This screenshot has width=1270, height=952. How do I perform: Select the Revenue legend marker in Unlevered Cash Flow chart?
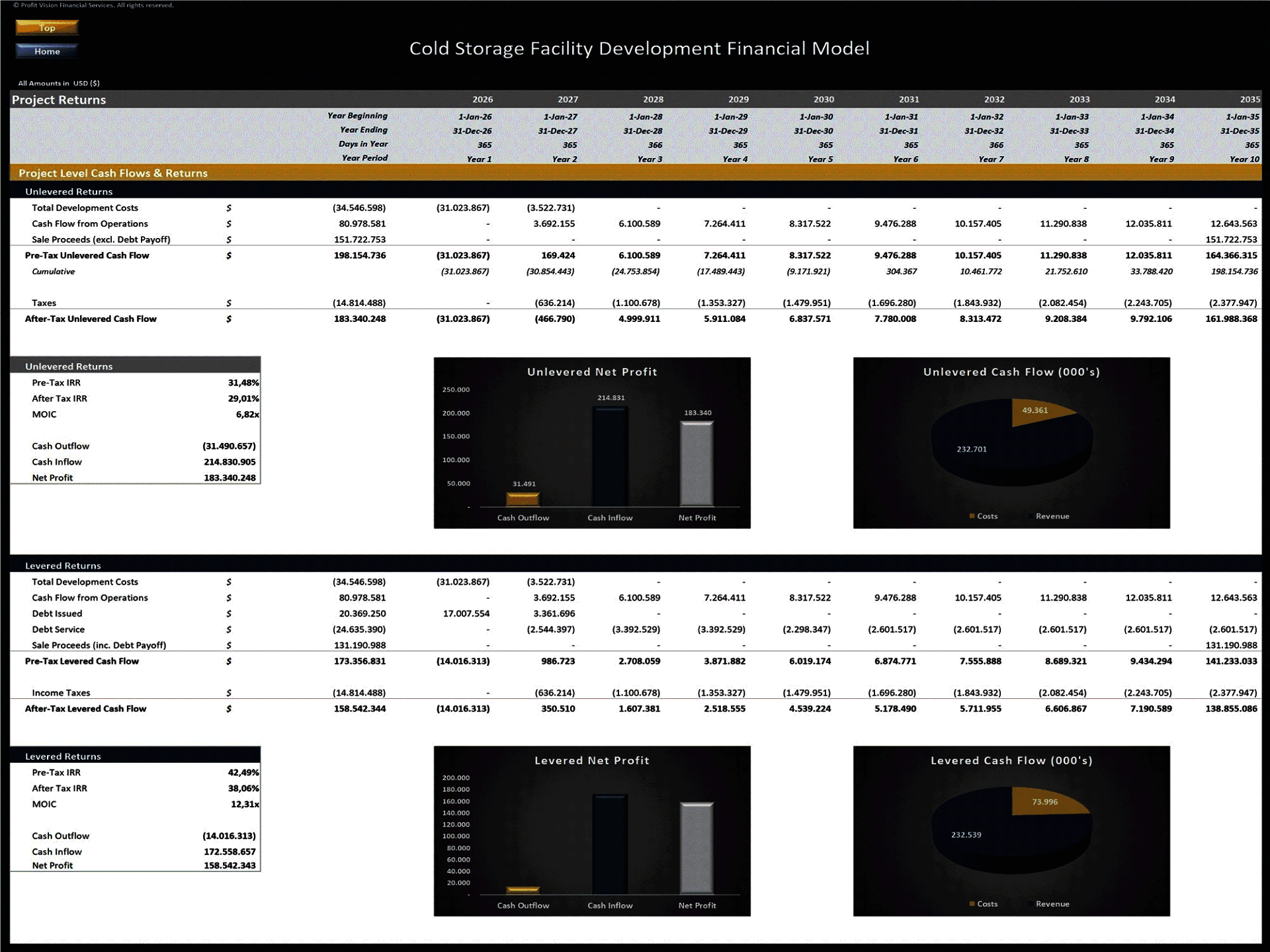click(x=1031, y=516)
